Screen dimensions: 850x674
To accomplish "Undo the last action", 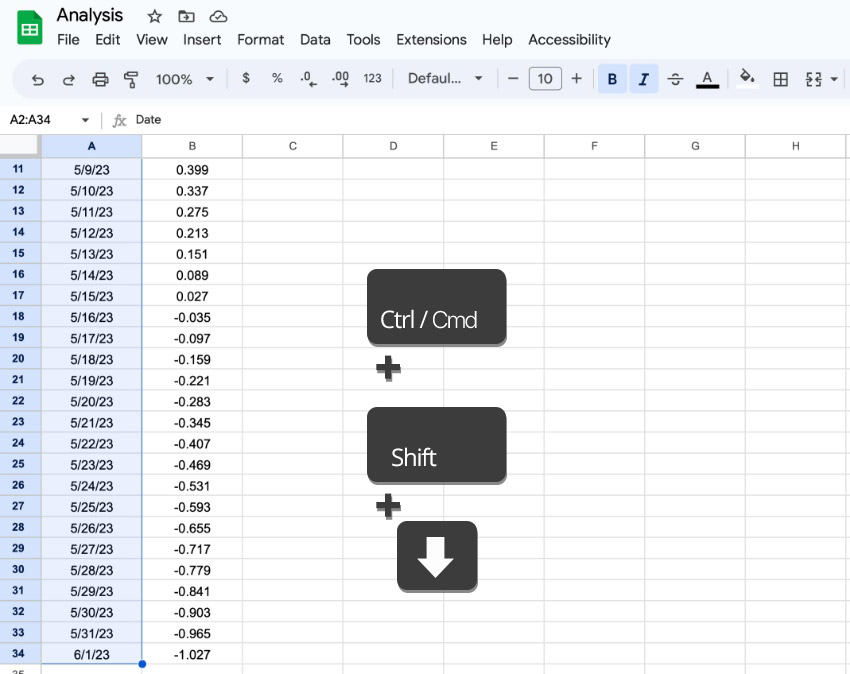I will click(38, 78).
